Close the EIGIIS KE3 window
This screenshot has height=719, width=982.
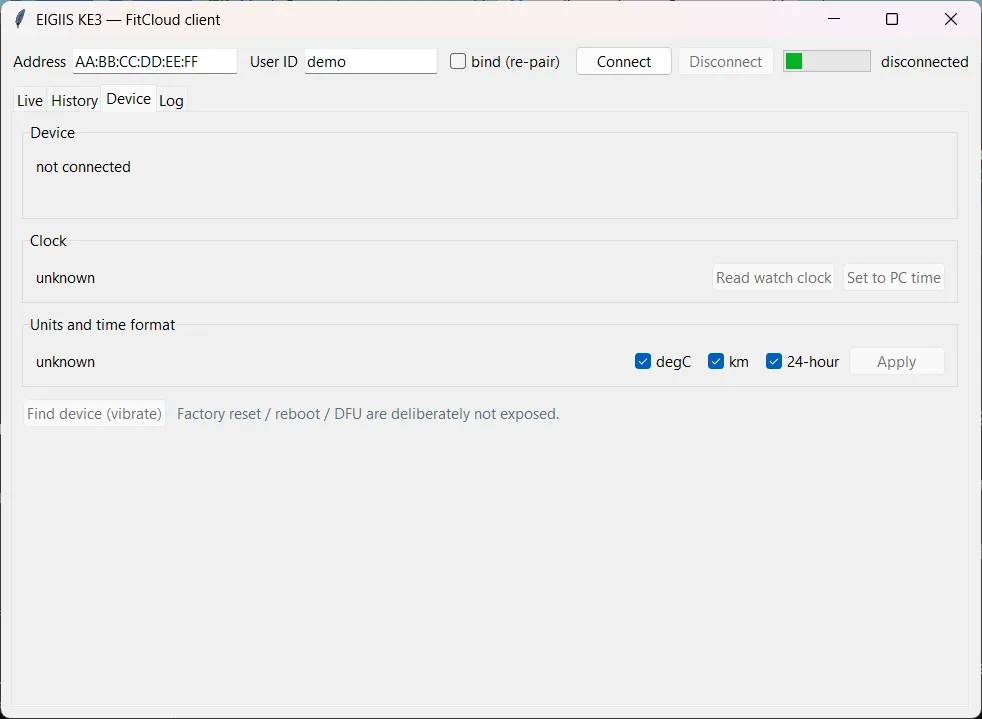point(951,19)
